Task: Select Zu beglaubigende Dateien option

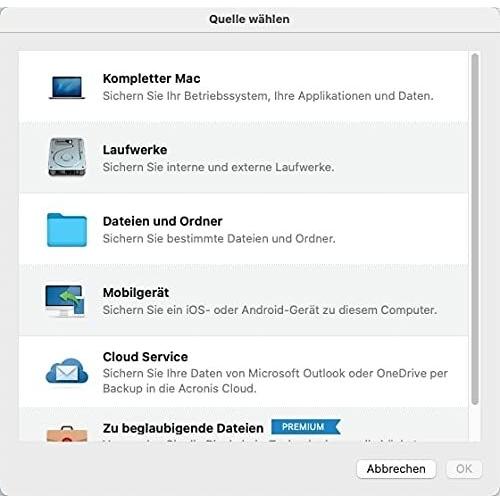Action: (243, 425)
